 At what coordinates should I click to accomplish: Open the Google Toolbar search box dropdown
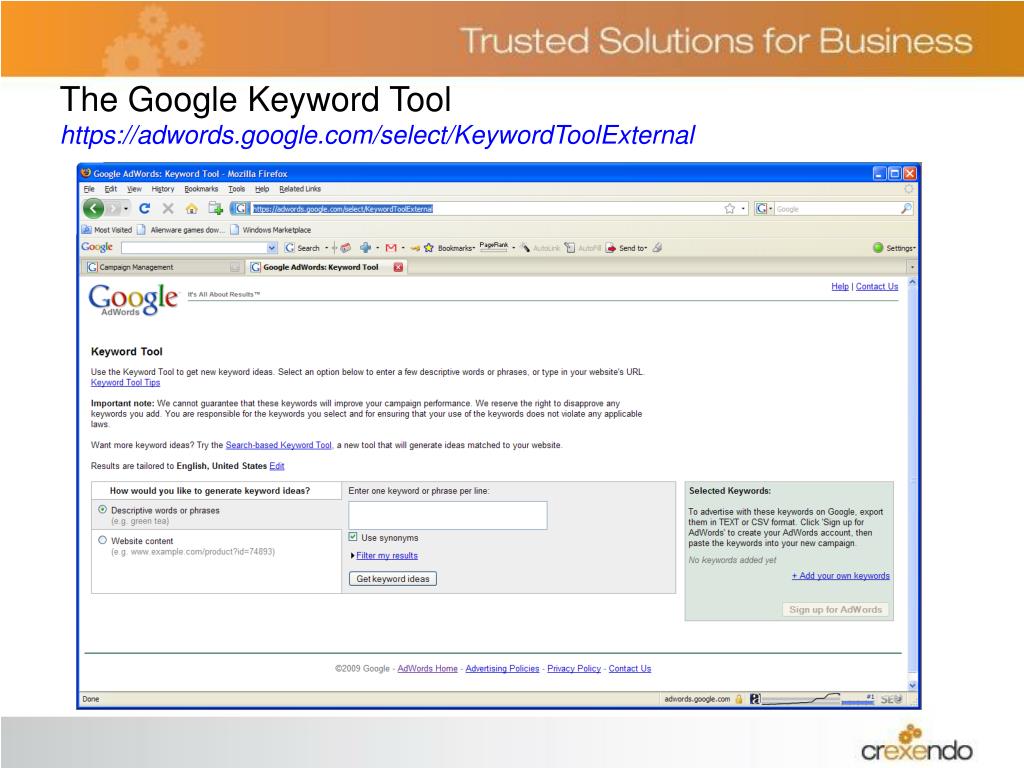[x=272, y=248]
